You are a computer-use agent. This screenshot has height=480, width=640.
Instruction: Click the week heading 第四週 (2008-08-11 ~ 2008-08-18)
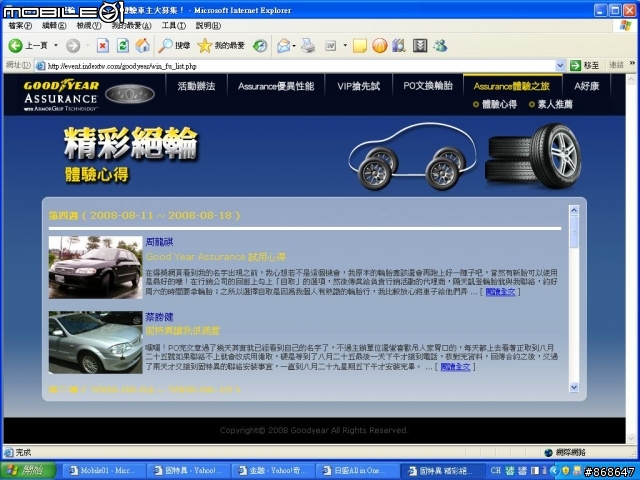pyautogui.click(x=144, y=216)
